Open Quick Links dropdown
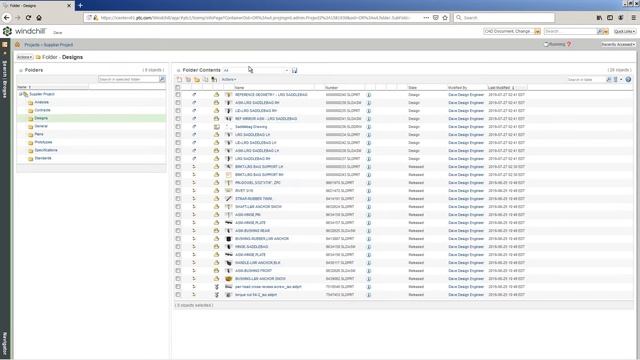The height and width of the screenshot is (360, 640). 624,31
